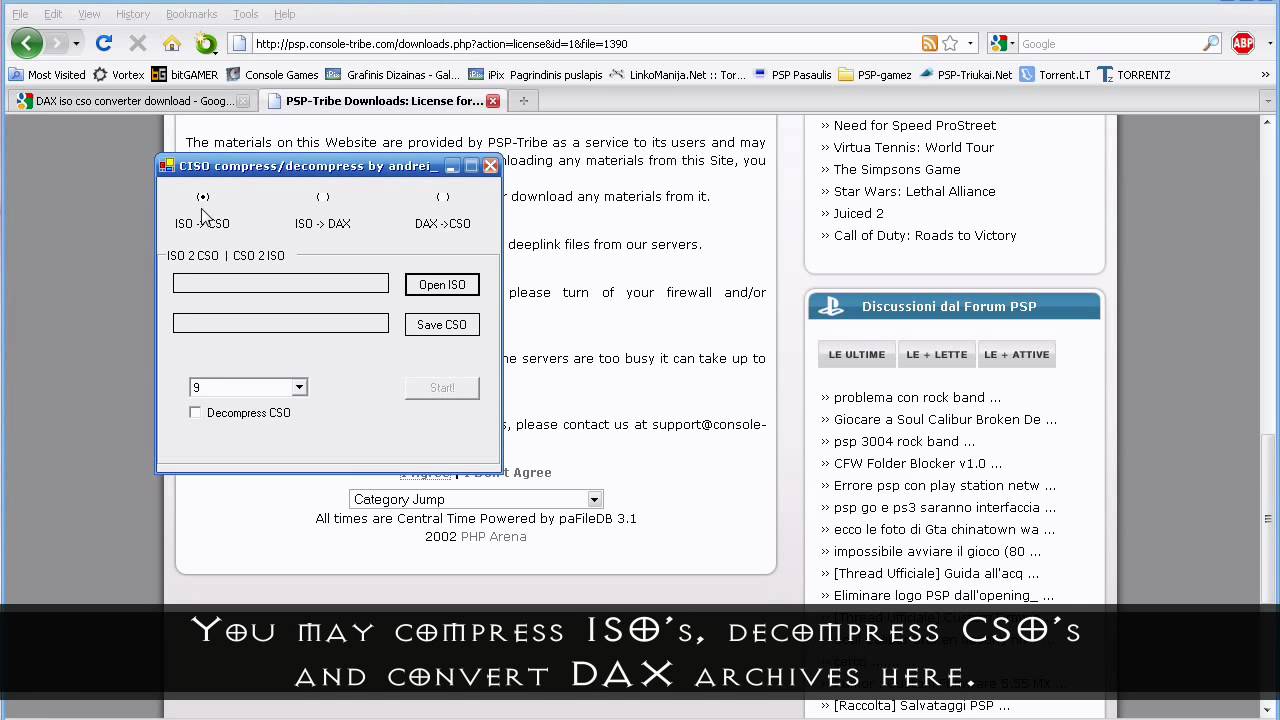Open the Help menu
Viewport: 1280px width, 720px height.
[285, 14]
